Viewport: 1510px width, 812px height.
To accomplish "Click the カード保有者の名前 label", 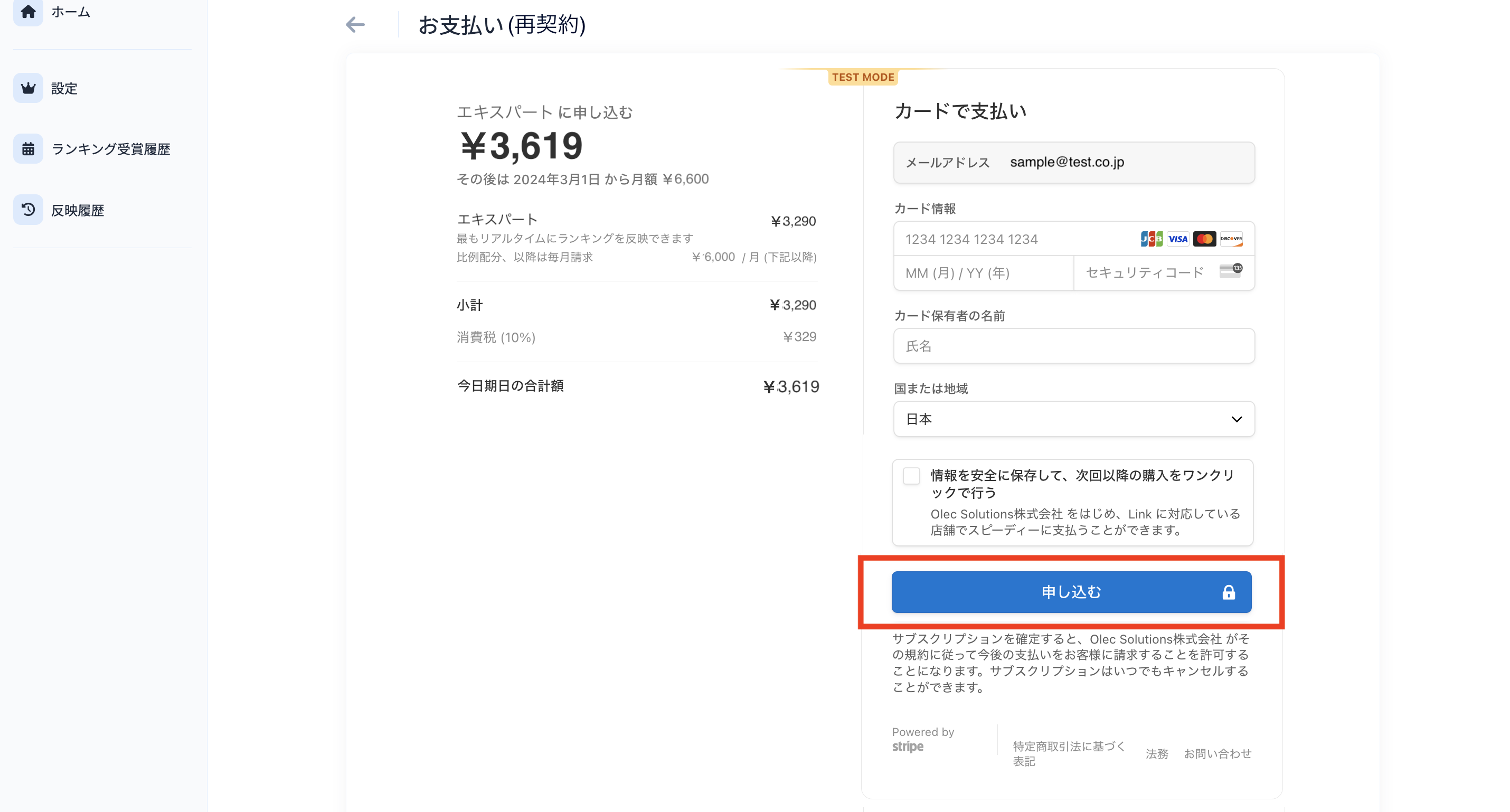I will pyautogui.click(x=949, y=315).
